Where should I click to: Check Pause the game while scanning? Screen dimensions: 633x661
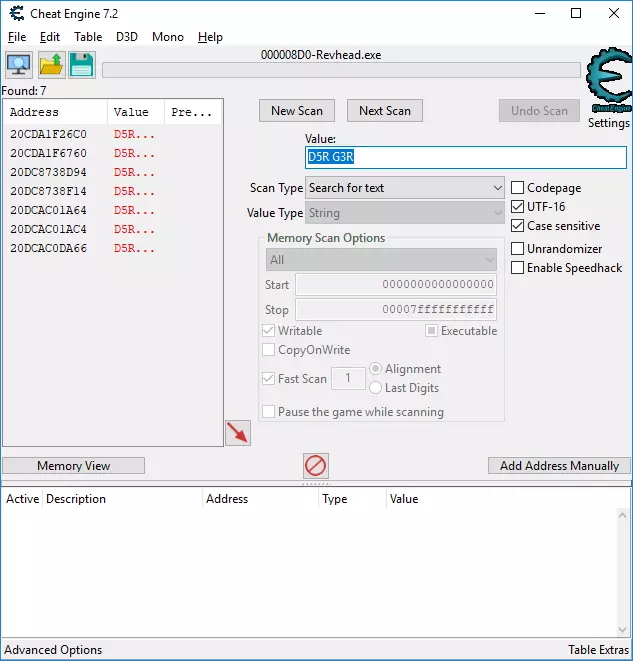(x=268, y=411)
